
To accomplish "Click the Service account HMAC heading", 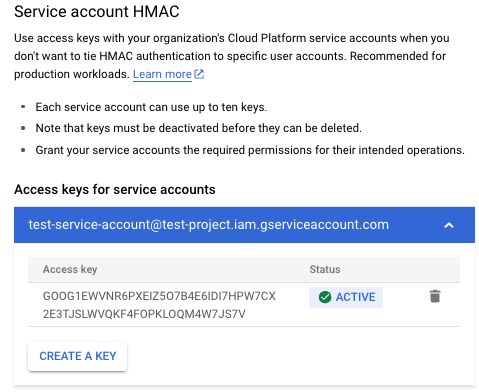I will coord(97,12).
